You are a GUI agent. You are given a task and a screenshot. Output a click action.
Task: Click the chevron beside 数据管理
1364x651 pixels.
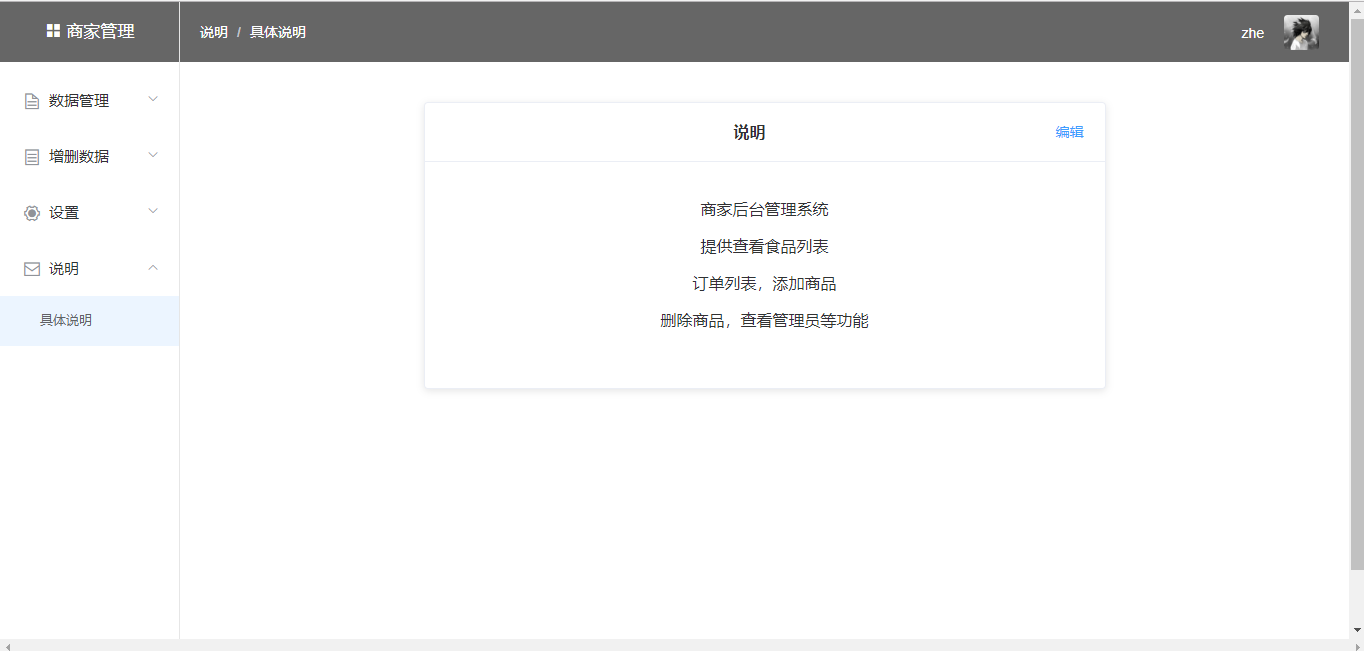click(152, 99)
